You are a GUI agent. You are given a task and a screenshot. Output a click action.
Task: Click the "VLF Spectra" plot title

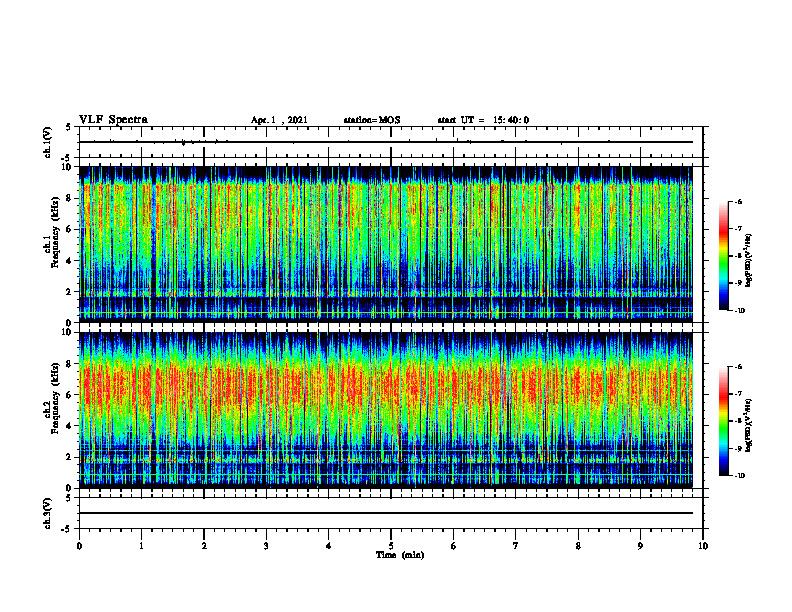click(113, 120)
